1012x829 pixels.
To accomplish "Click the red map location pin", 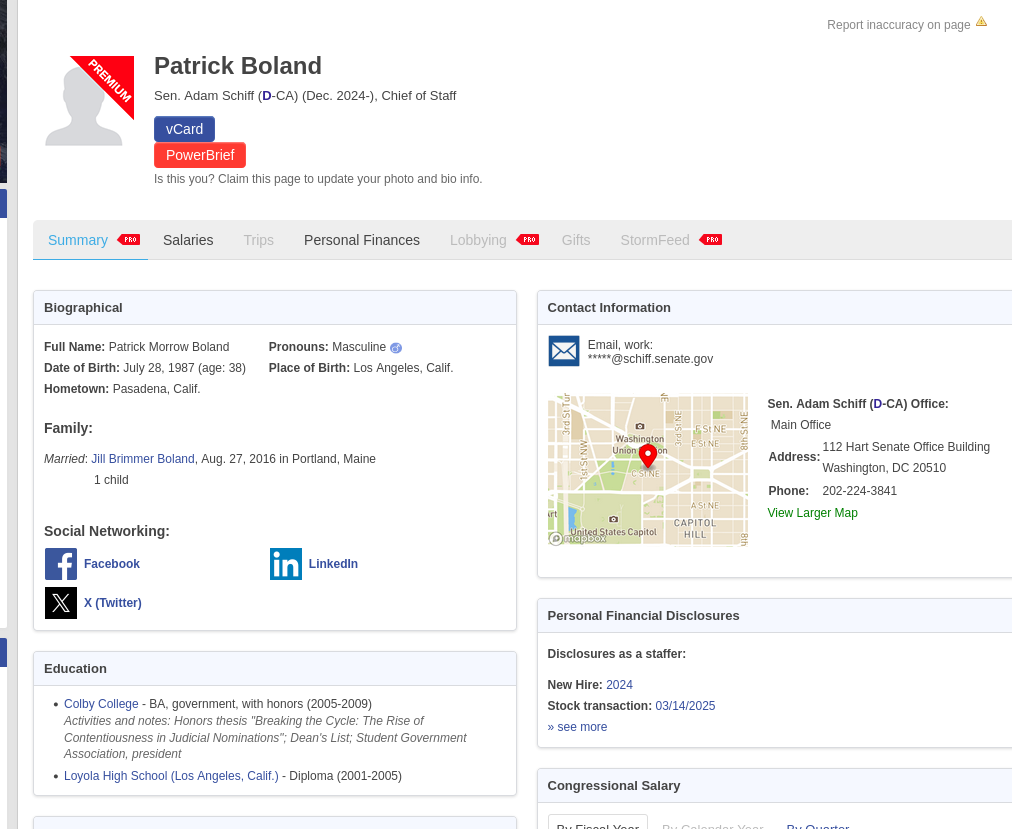I will [x=648, y=456].
